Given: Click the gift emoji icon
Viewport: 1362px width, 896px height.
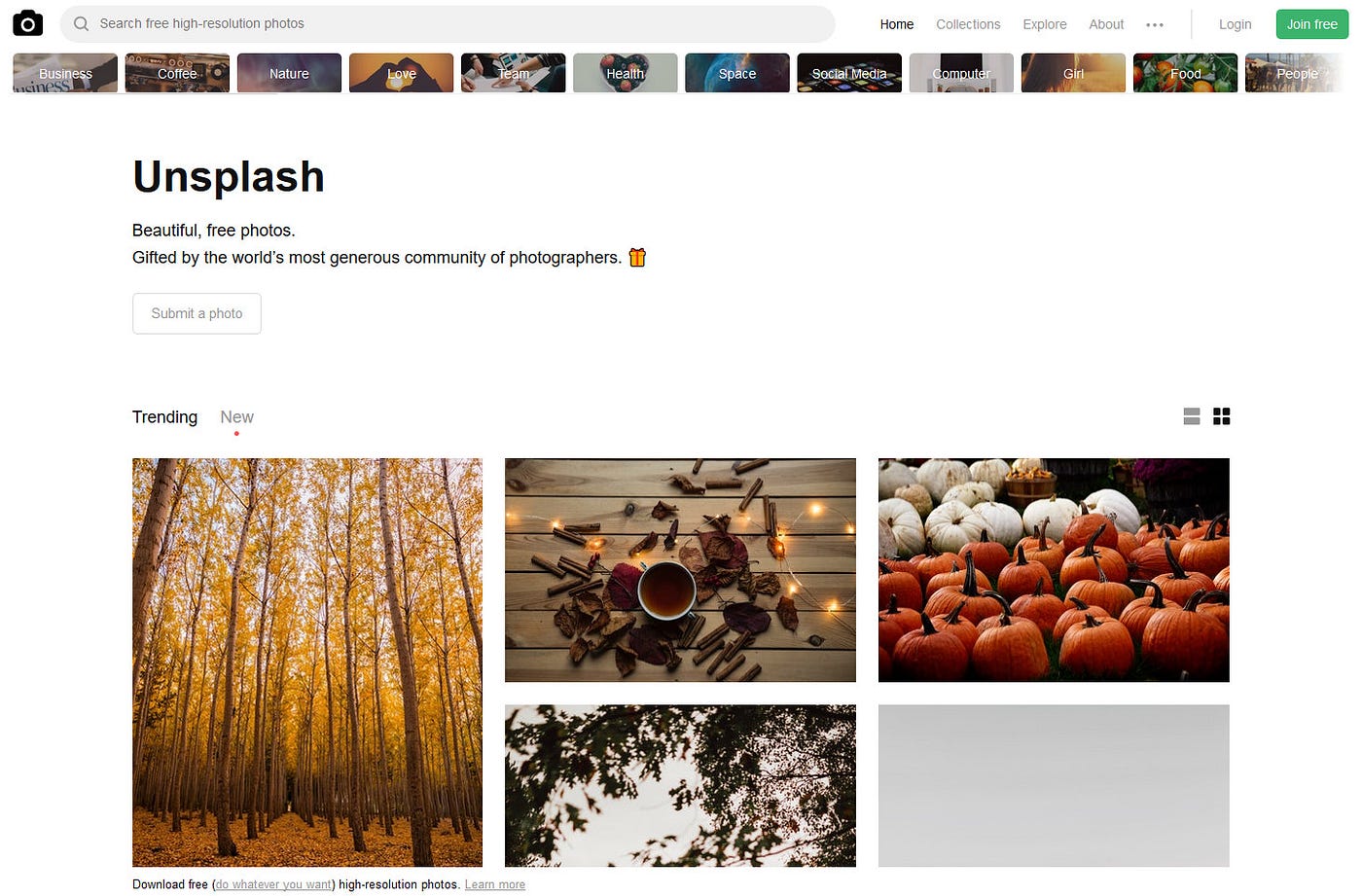Looking at the screenshot, I should (x=637, y=257).
